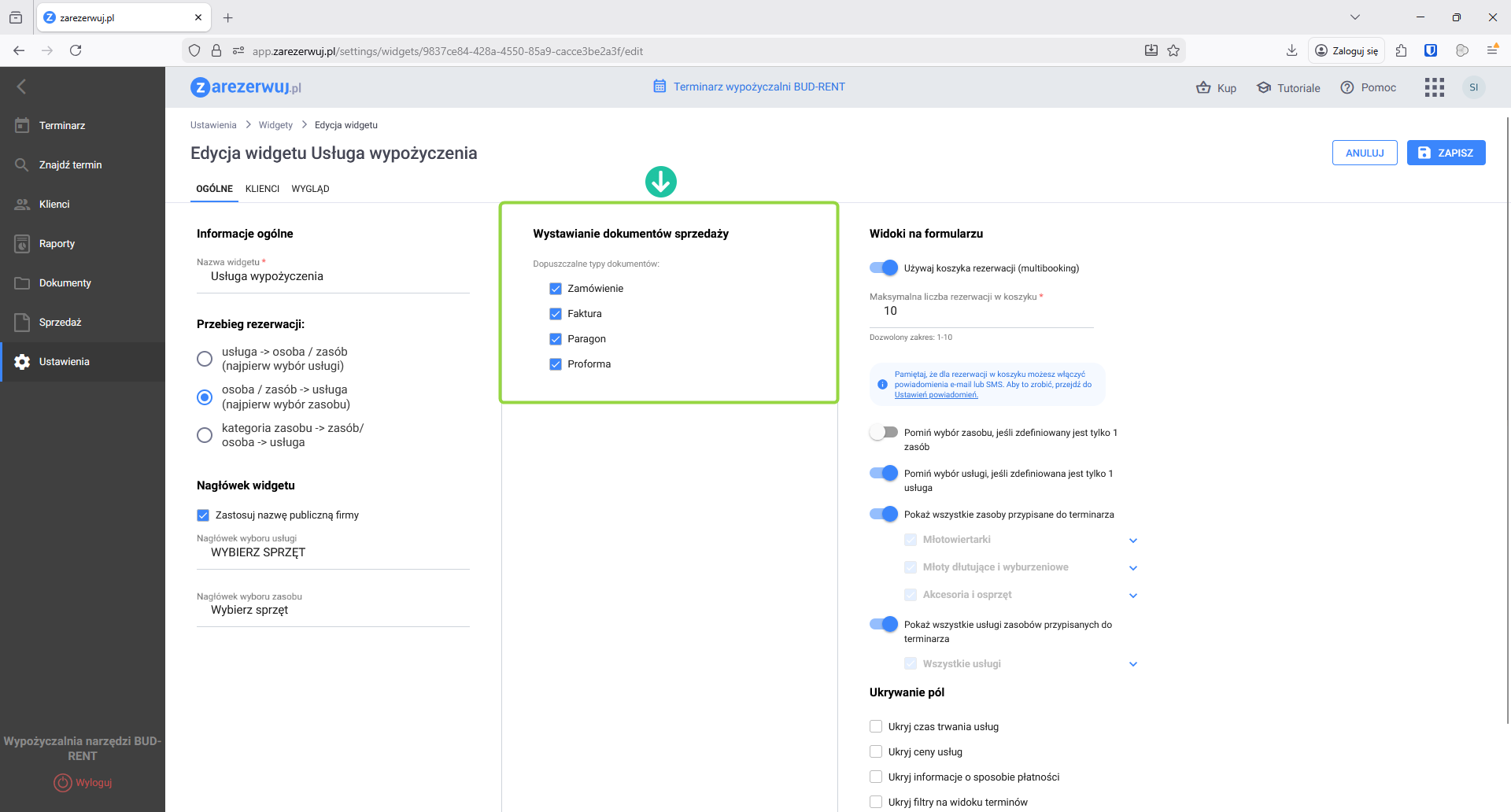Click the Kup basket icon
Image resolution: width=1511 pixels, height=812 pixels.
(1203, 87)
